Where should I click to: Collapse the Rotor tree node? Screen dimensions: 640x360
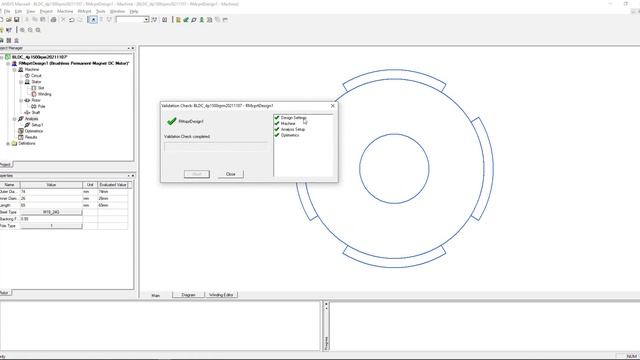pyautogui.click(x=21, y=100)
